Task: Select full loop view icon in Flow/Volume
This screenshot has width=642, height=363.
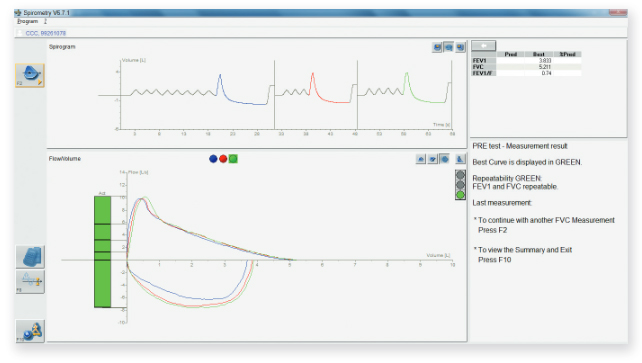Action: coord(445,159)
